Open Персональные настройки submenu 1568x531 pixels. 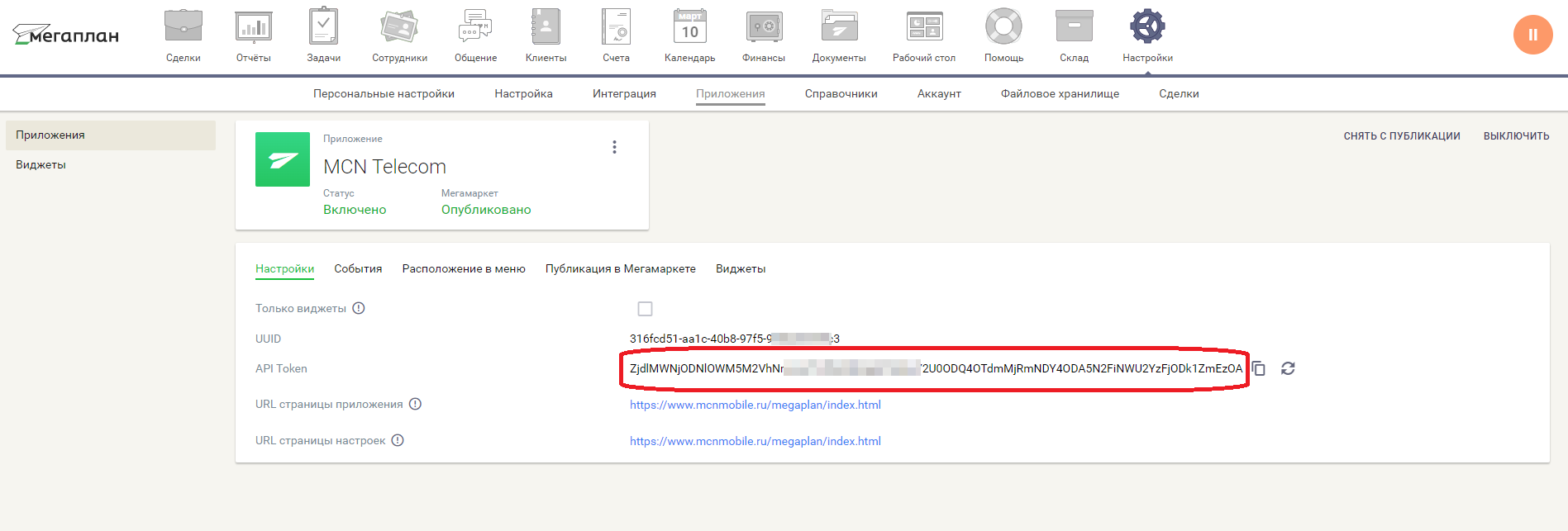click(x=384, y=93)
